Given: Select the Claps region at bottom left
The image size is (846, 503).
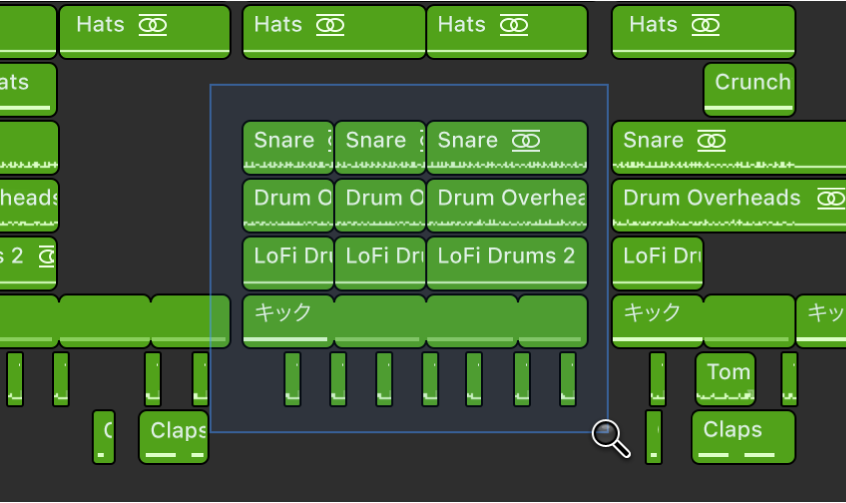Looking at the screenshot, I should coord(174,434).
